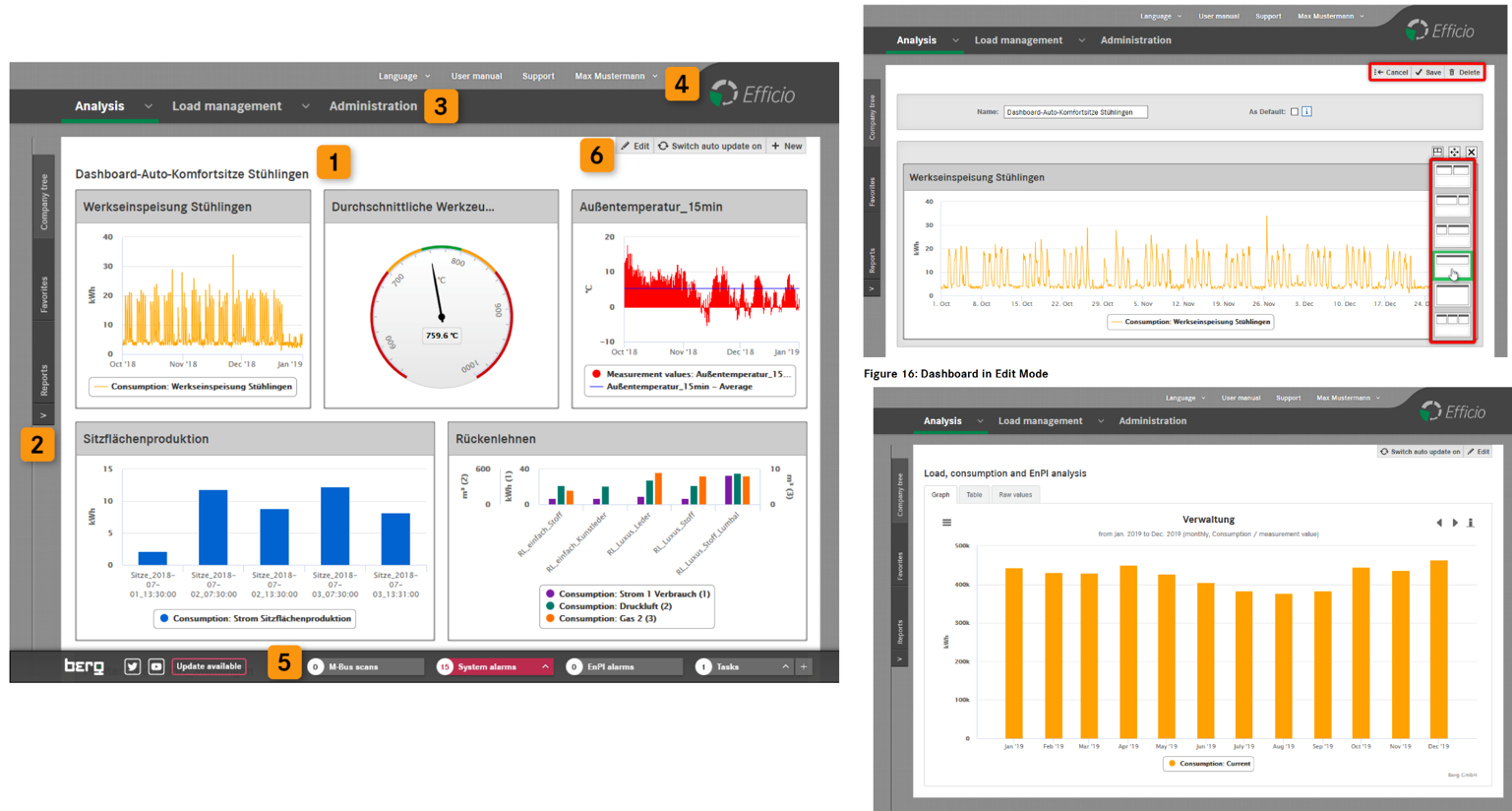Open the Max Mustermann user dropdown
Image resolution: width=1512 pixels, height=811 pixels.
[x=616, y=76]
